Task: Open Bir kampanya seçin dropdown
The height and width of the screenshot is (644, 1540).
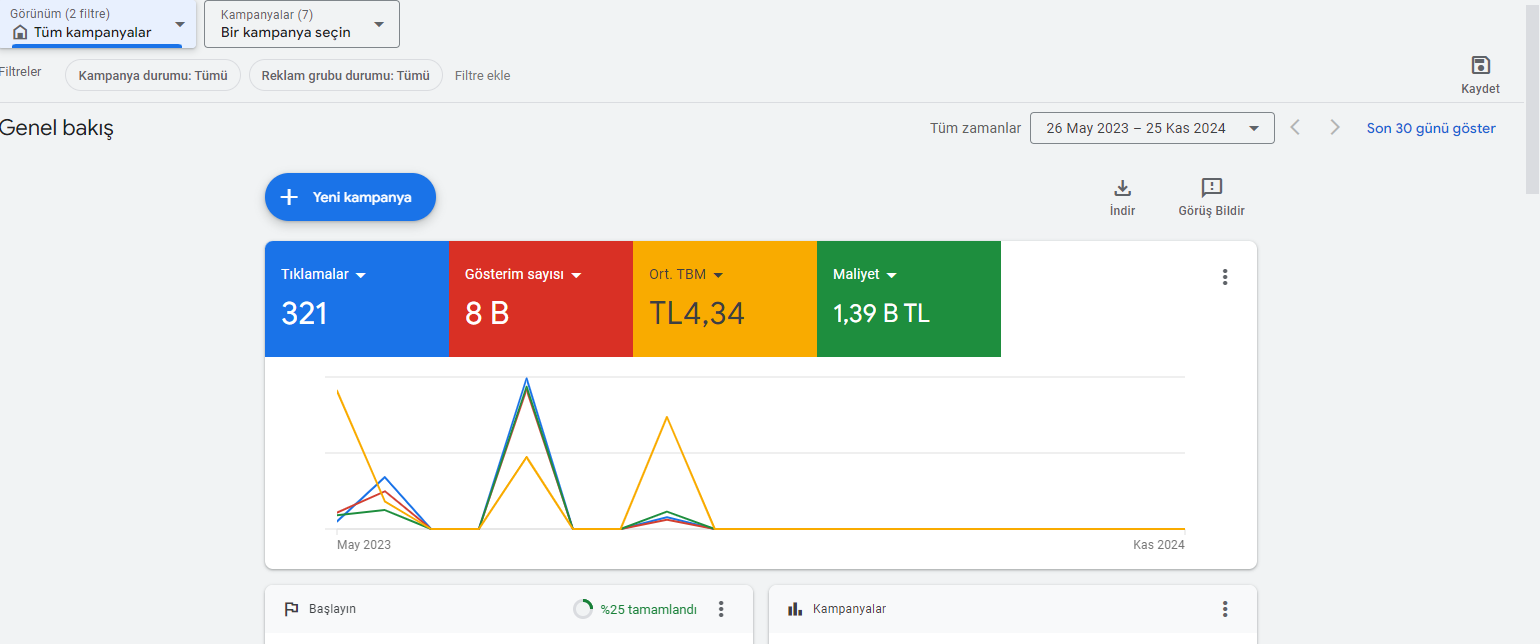Action: [302, 24]
